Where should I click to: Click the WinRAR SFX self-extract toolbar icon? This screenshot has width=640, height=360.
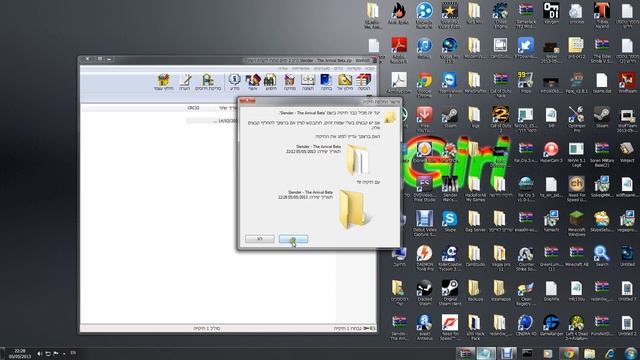coord(164,82)
